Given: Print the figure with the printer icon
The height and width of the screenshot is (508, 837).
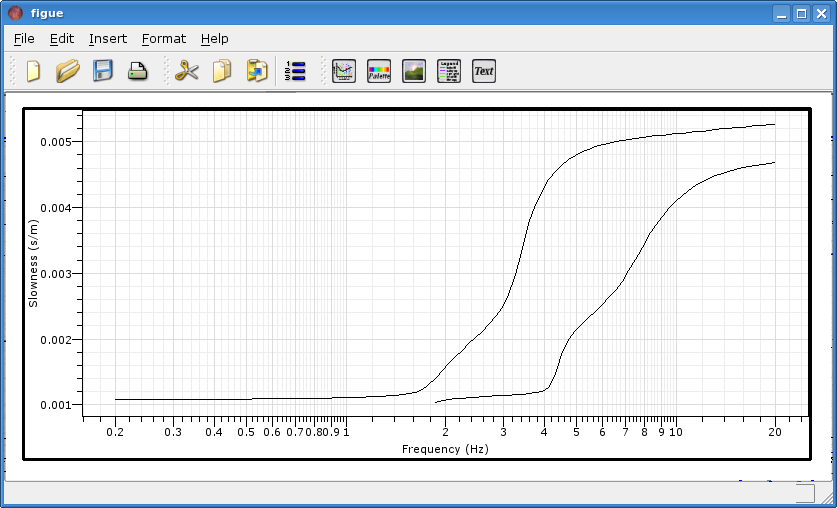Looking at the screenshot, I should coord(138,71).
